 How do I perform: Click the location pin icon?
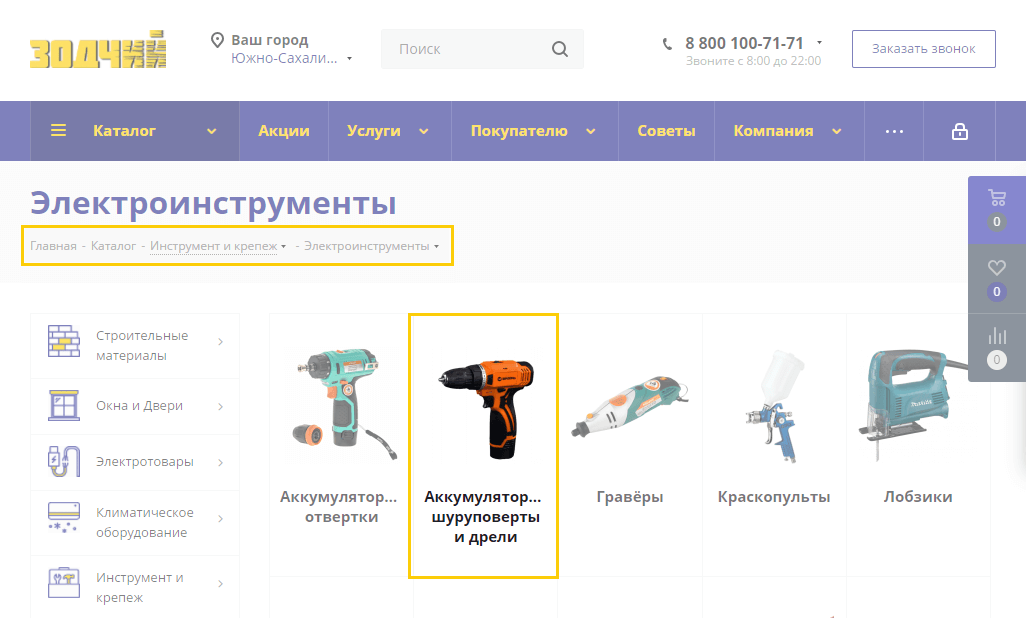(217, 40)
